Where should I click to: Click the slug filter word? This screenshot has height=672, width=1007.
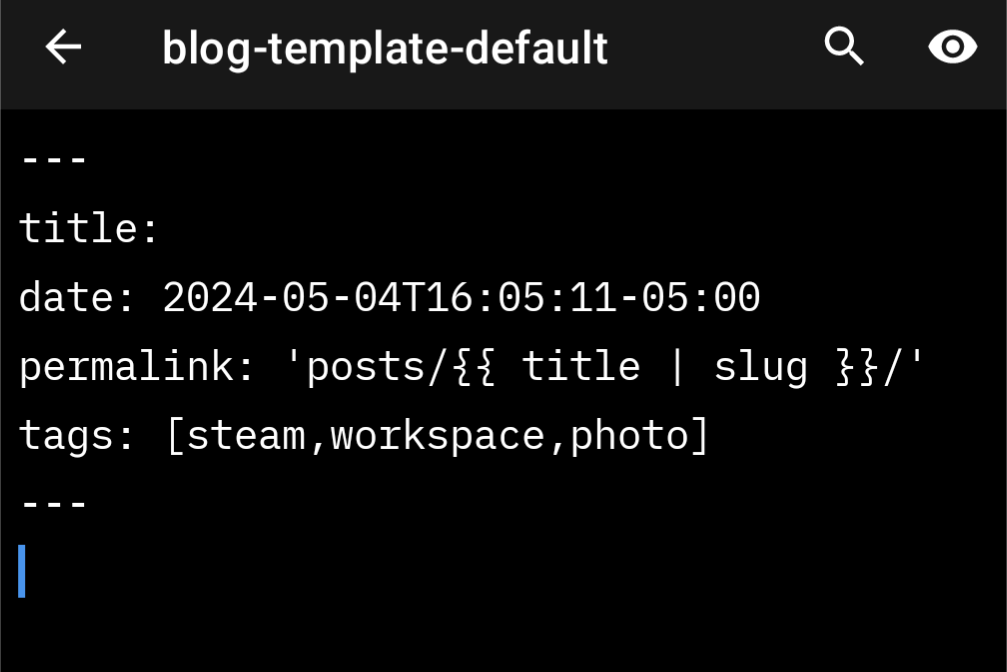[760, 367]
